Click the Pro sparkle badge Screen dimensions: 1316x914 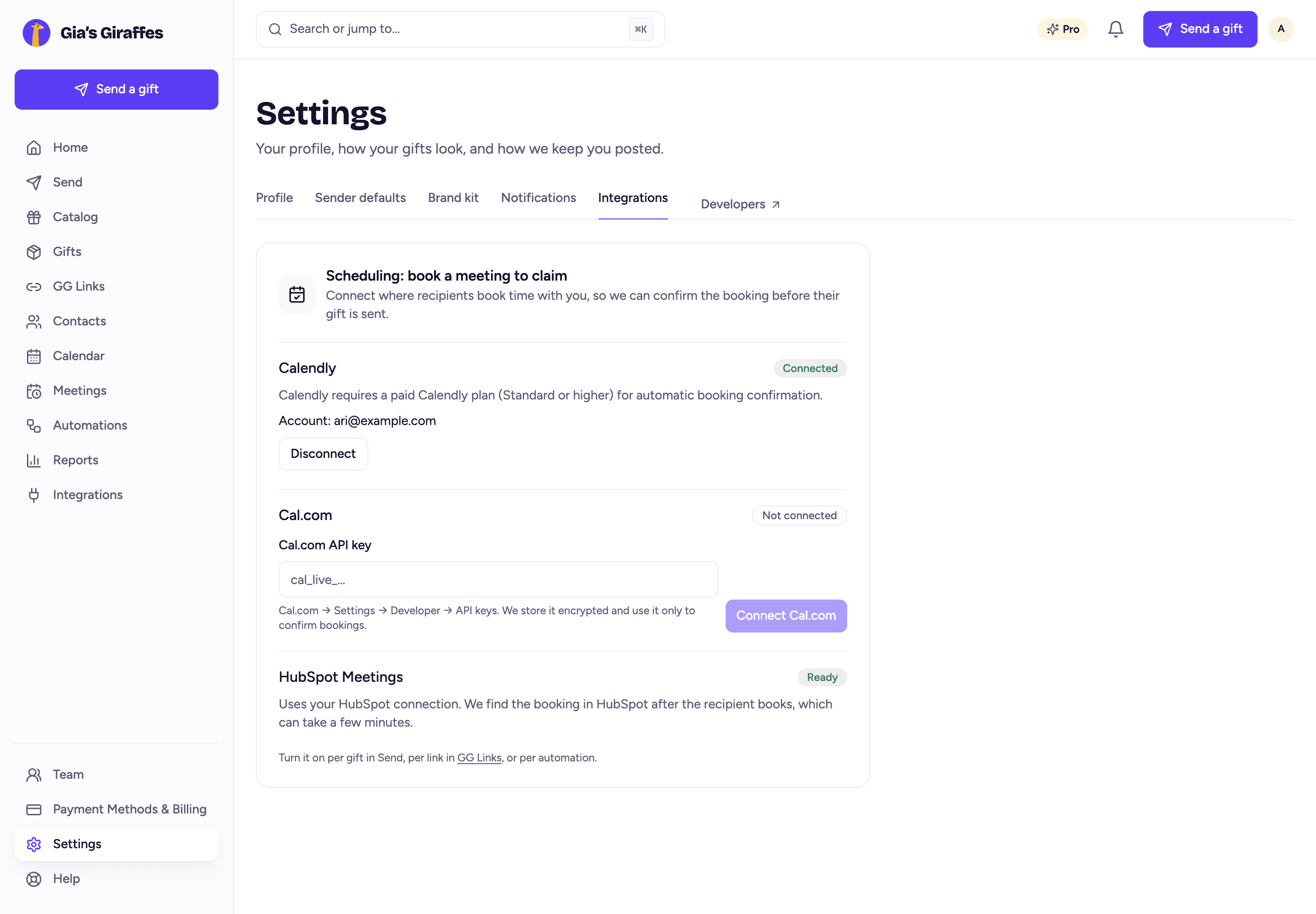(x=1062, y=29)
